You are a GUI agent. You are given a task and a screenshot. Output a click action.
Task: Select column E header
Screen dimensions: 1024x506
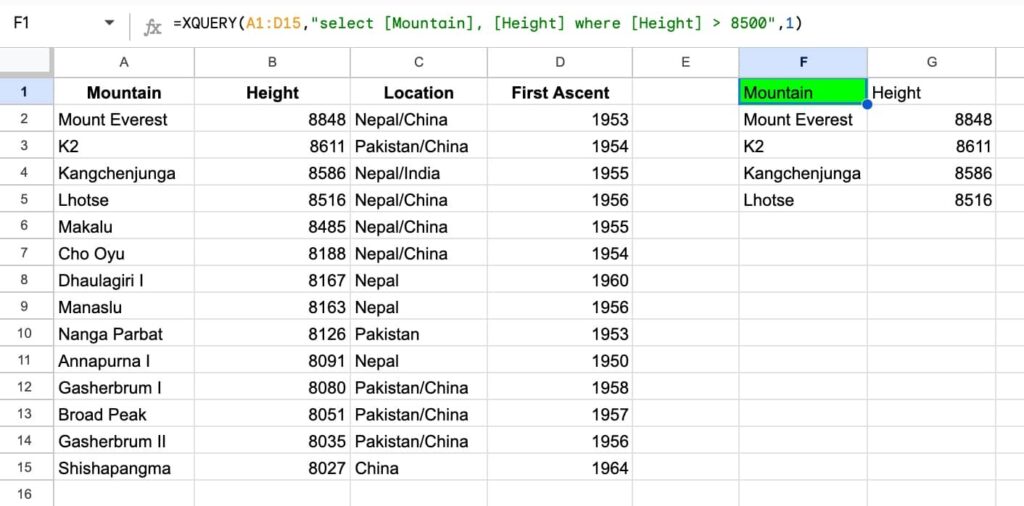685,62
